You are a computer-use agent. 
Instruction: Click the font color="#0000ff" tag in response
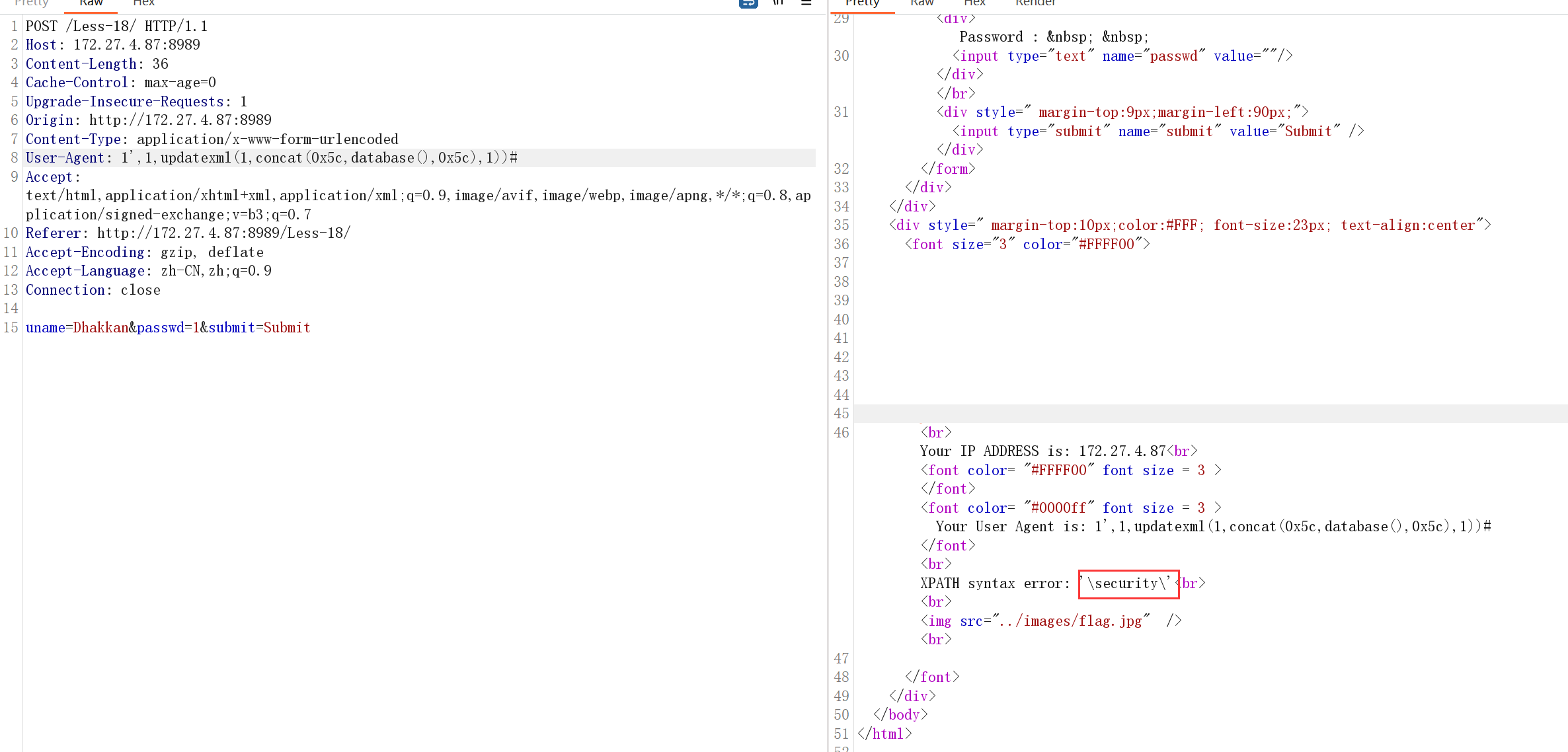point(1071,508)
